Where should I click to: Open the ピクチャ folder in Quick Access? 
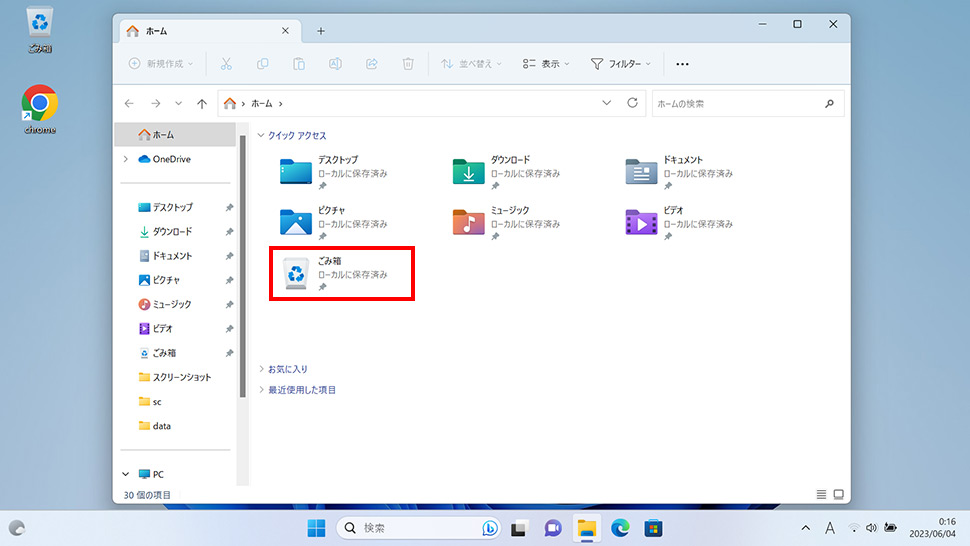pyautogui.click(x=334, y=223)
